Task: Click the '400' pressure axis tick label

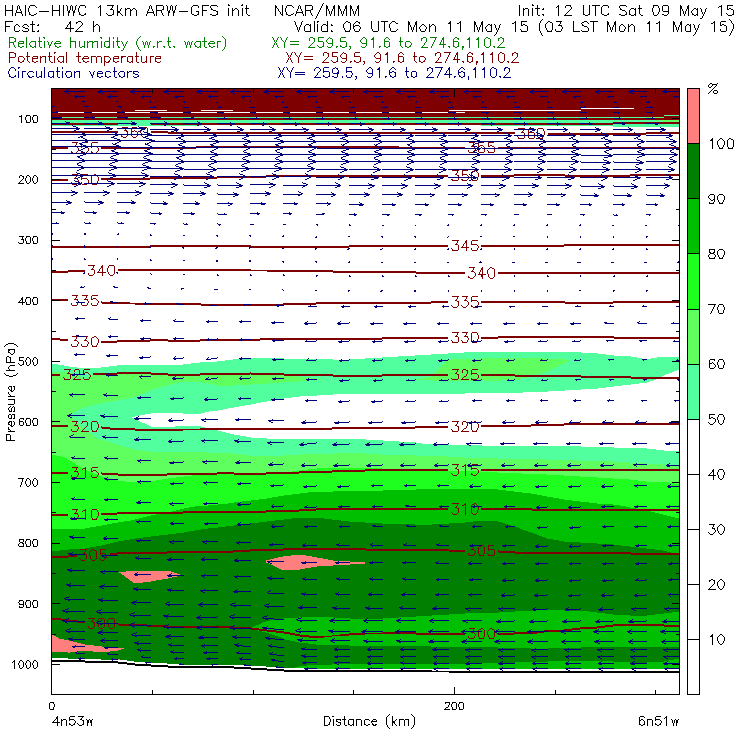Action: 28,301
